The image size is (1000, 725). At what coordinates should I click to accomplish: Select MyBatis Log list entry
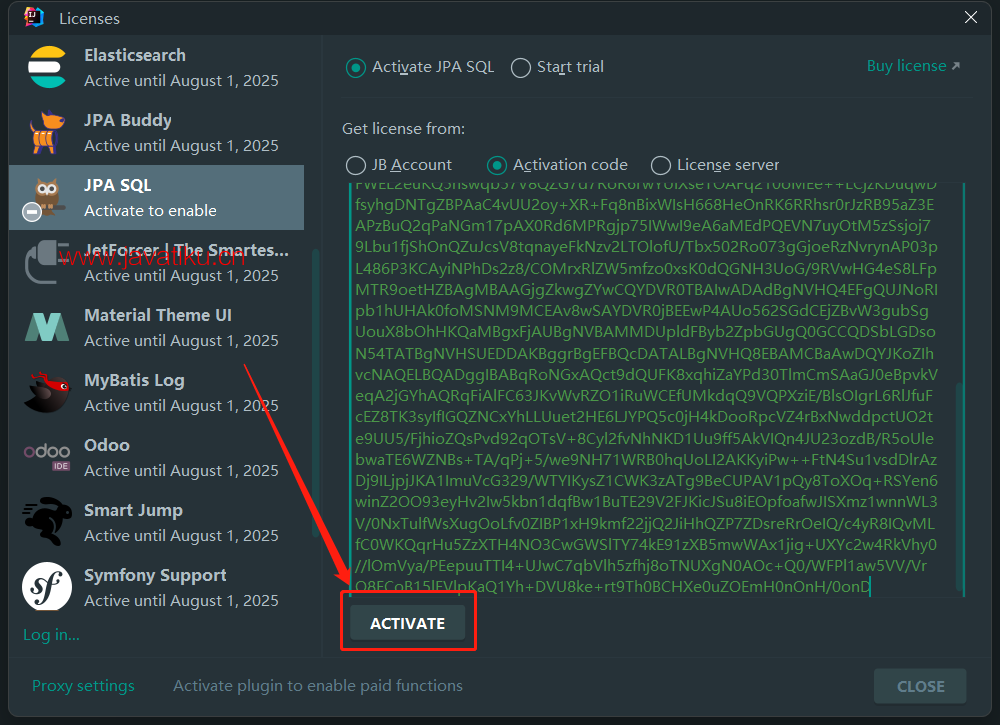click(156, 393)
